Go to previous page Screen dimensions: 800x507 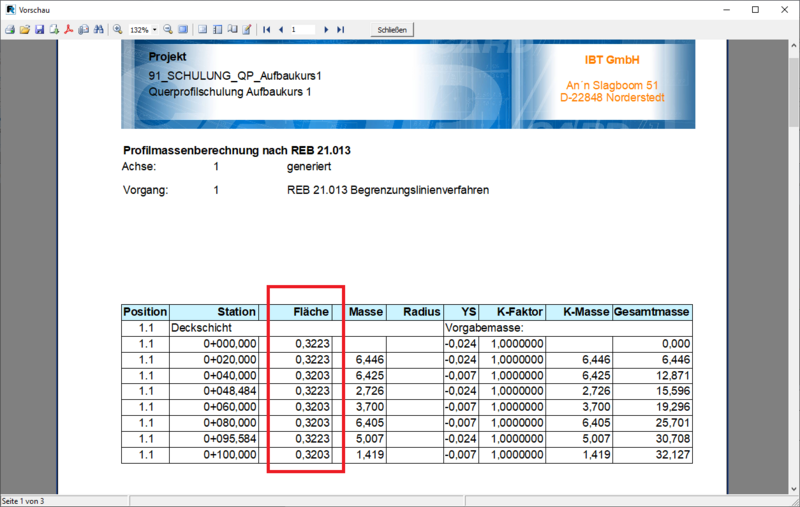pos(281,30)
